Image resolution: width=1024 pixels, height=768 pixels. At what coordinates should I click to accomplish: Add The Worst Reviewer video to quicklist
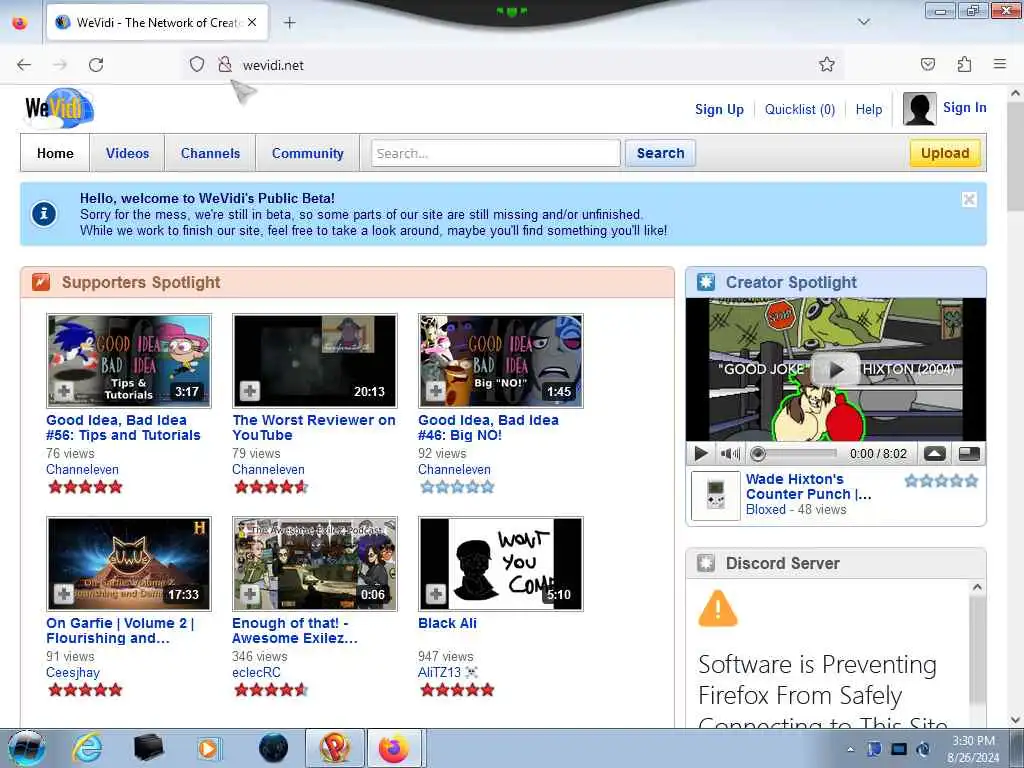click(x=249, y=392)
